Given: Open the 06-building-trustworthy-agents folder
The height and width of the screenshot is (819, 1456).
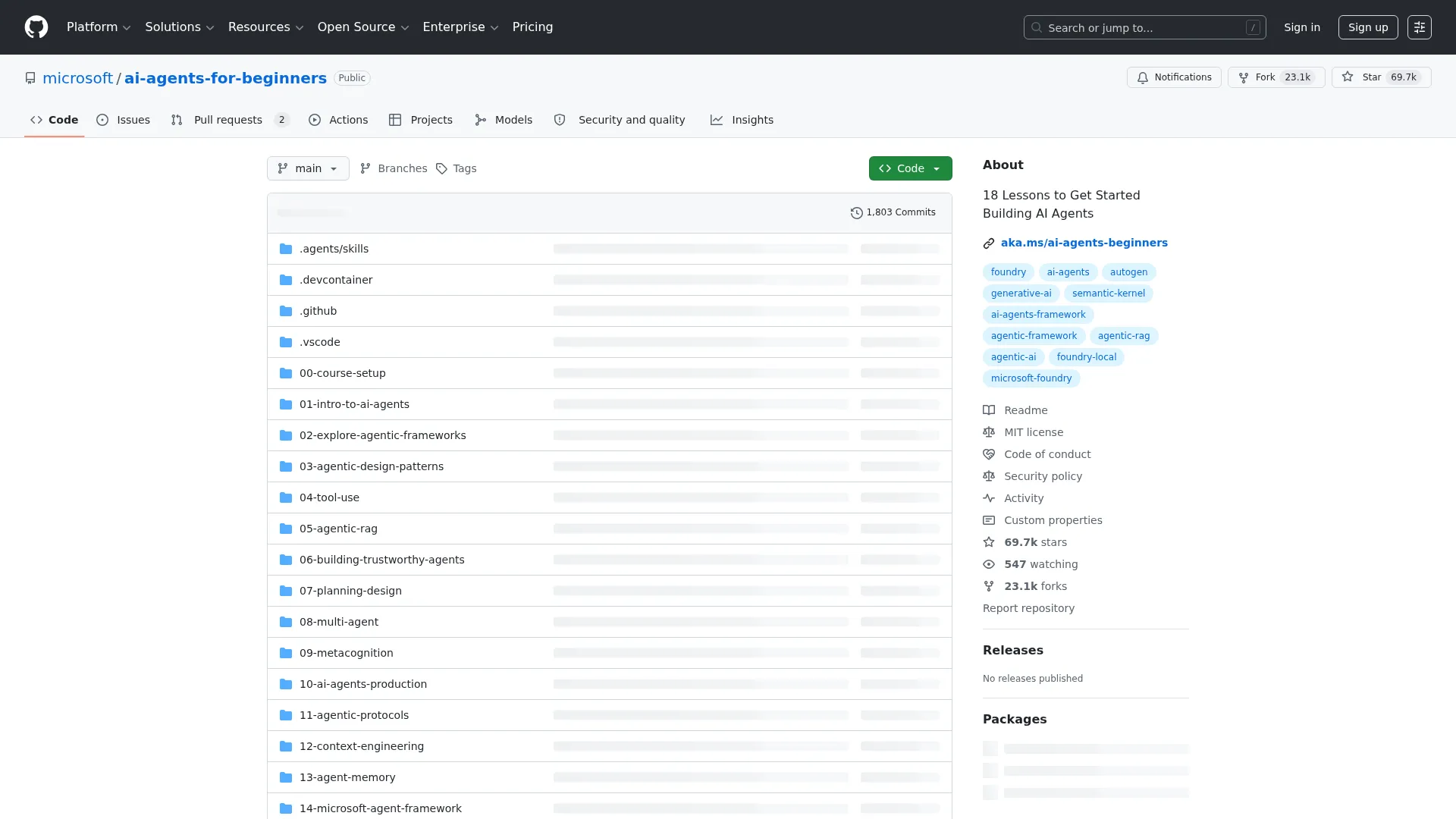Looking at the screenshot, I should [x=381, y=560].
